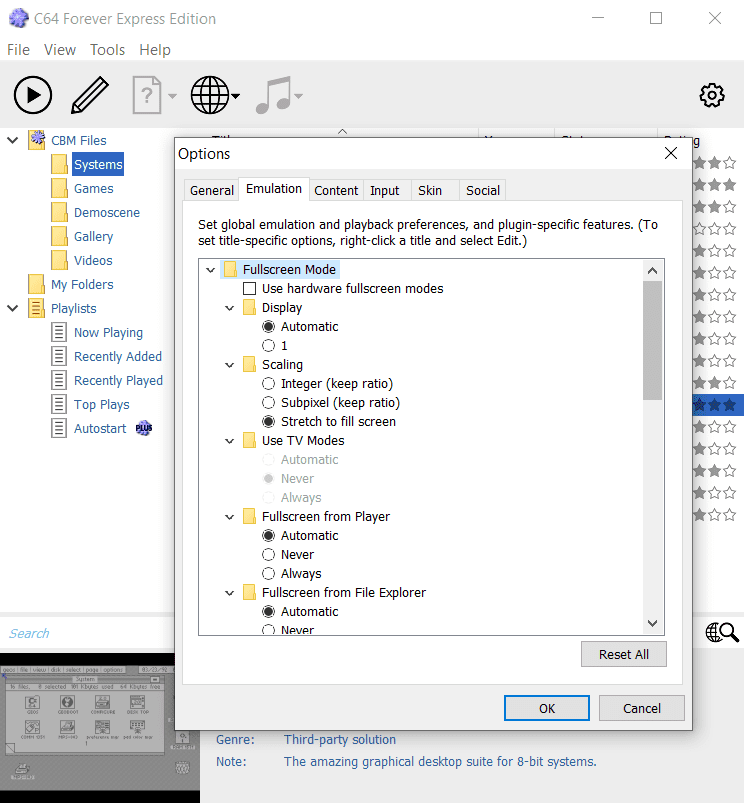Select Fullscreen from File Explorer Automatic option
The width and height of the screenshot is (744, 803).
(268, 611)
